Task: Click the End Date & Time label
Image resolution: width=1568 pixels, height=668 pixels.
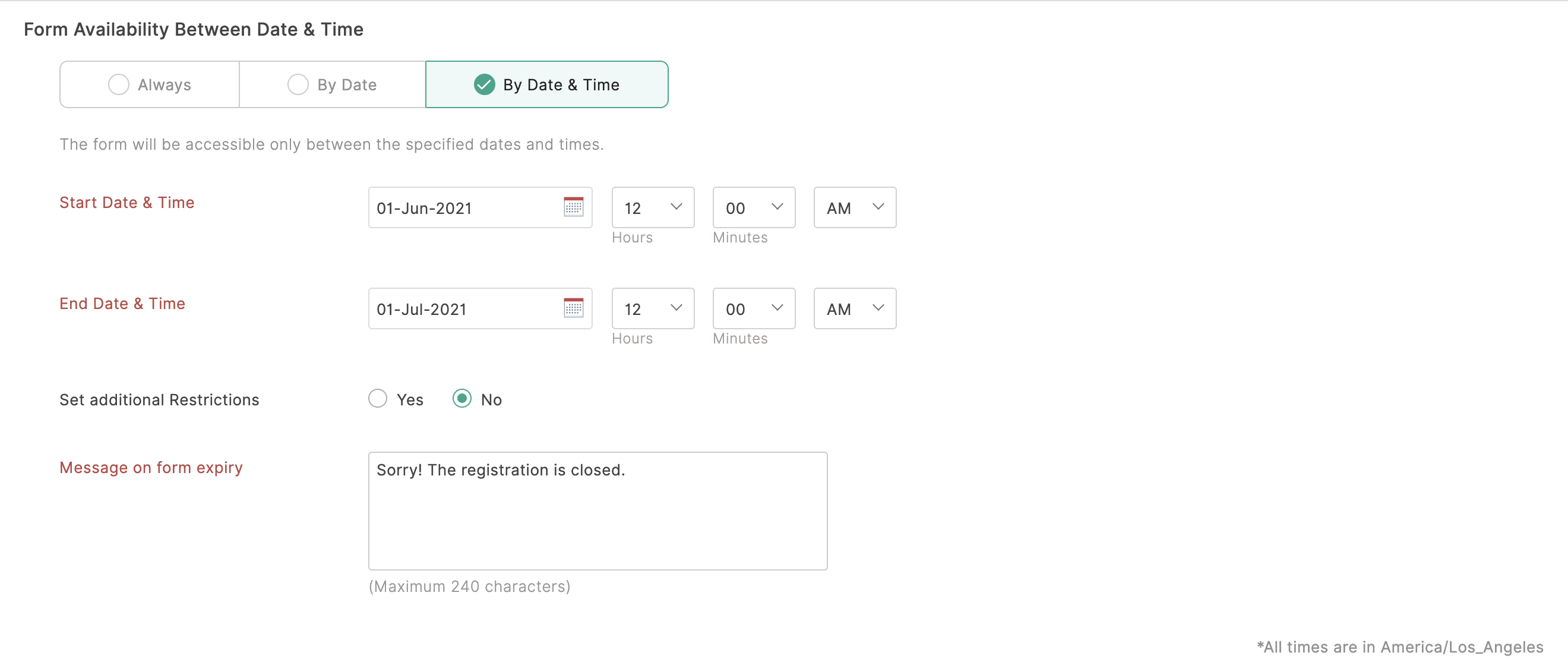Action: click(x=122, y=303)
